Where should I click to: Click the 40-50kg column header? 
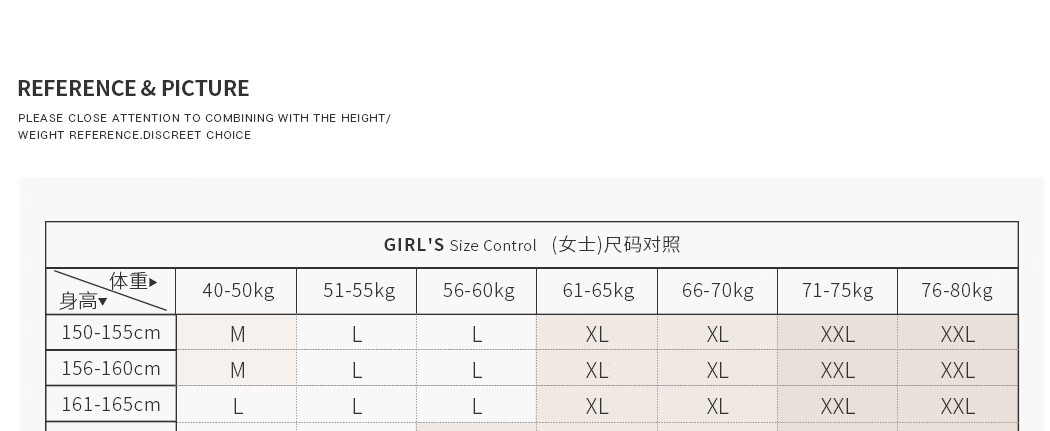[x=238, y=291]
